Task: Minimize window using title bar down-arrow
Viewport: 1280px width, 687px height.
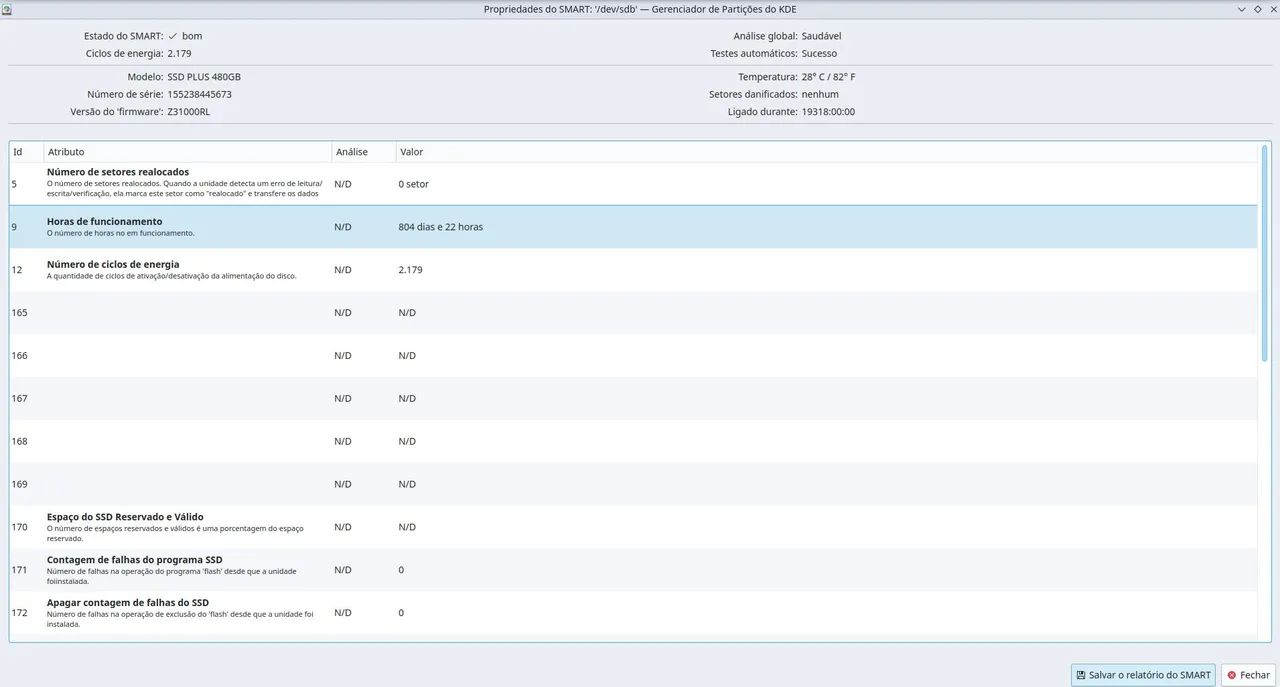Action: (1242, 8)
